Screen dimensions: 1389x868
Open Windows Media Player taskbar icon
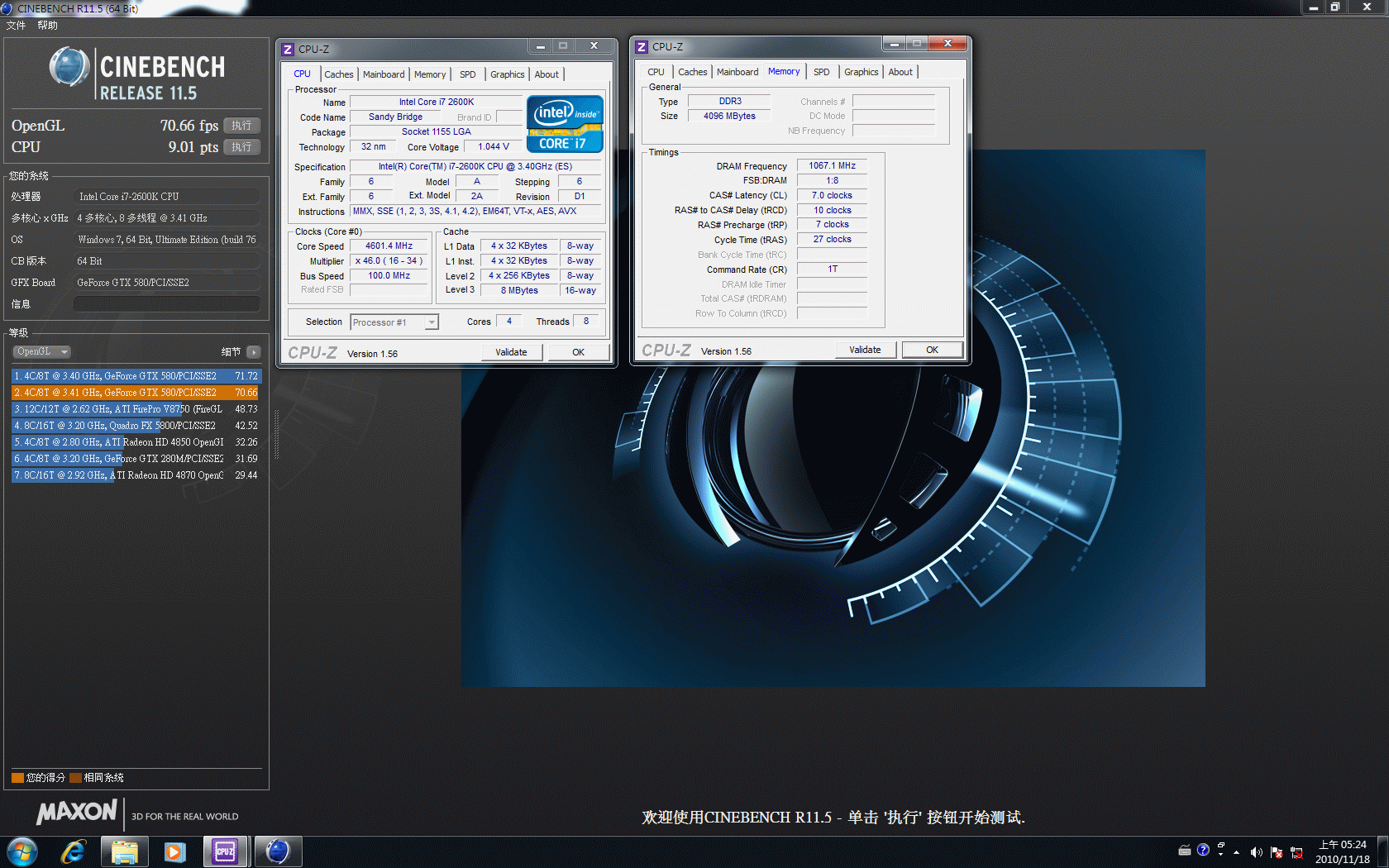pyautogui.click(x=174, y=851)
